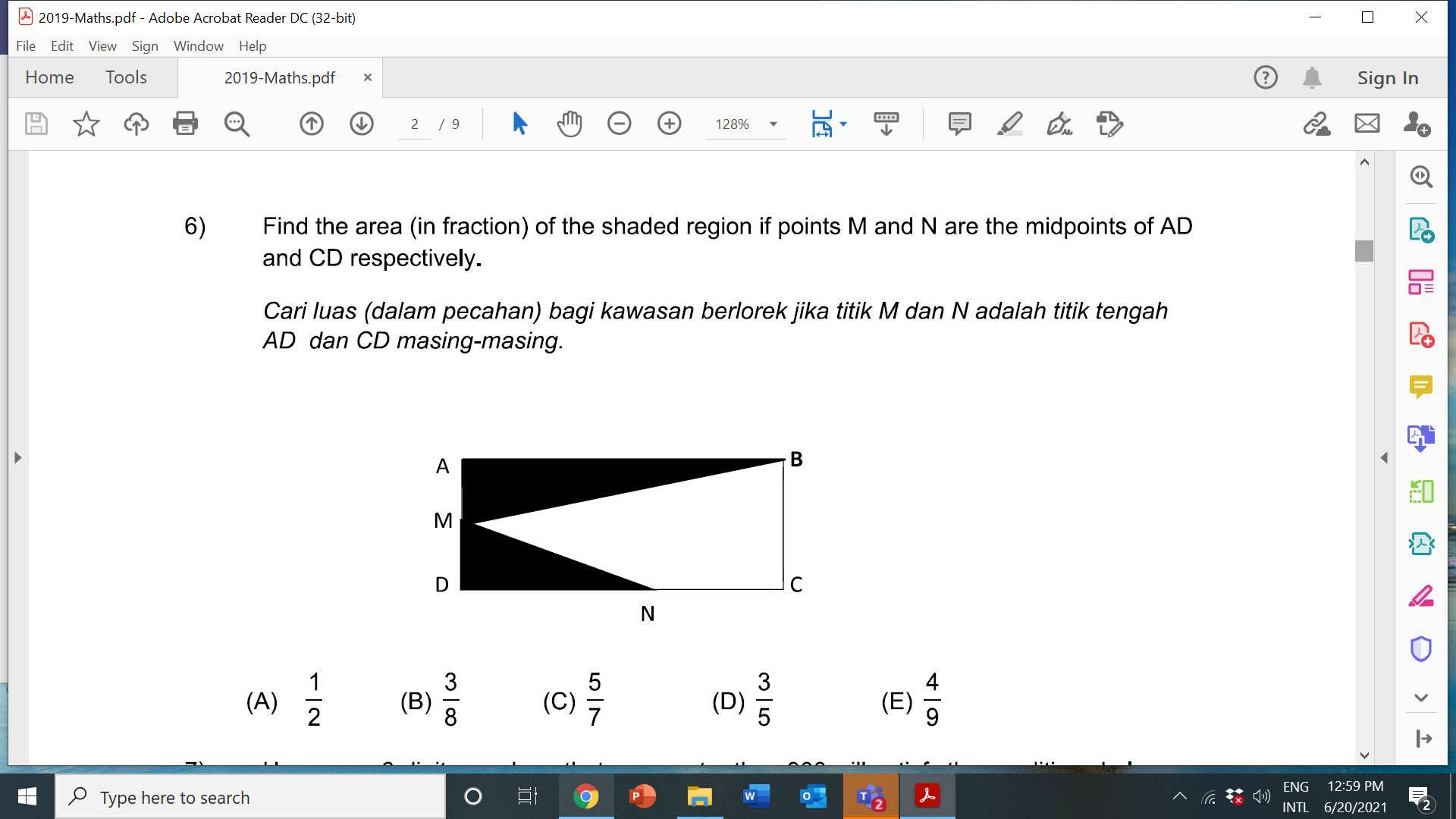Go to the previous page arrow

click(x=312, y=124)
